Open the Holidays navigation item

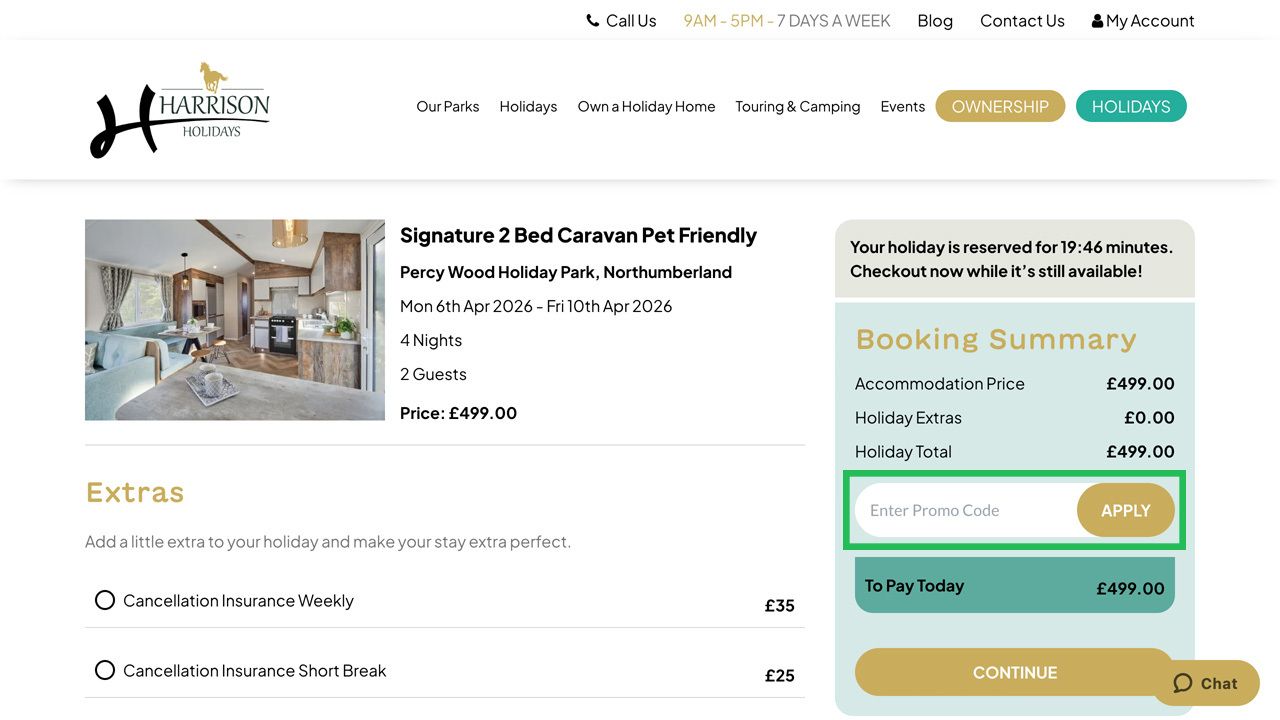click(x=528, y=106)
